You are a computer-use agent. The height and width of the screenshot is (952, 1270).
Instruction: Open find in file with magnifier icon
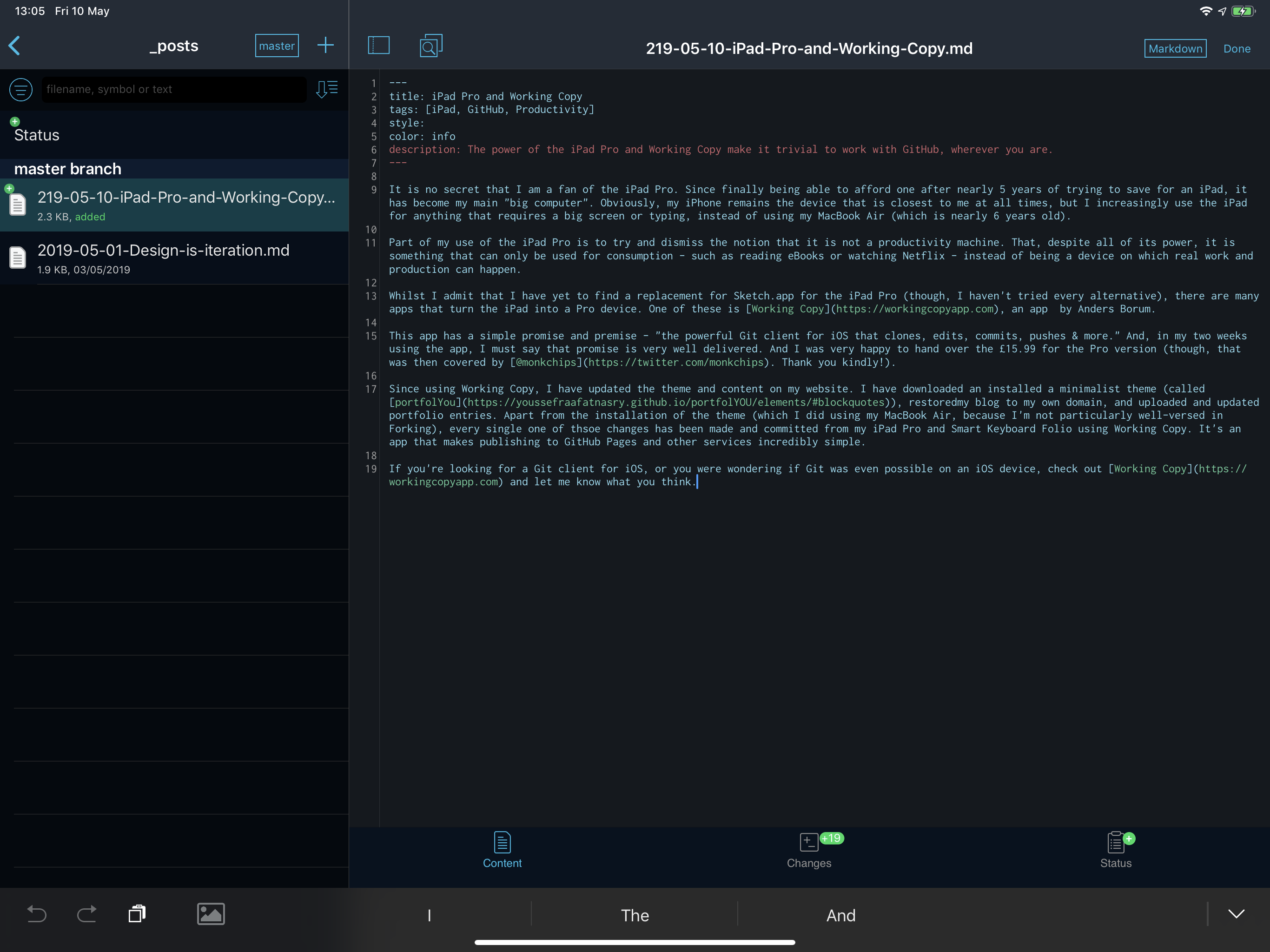click(x=430, y=45)
